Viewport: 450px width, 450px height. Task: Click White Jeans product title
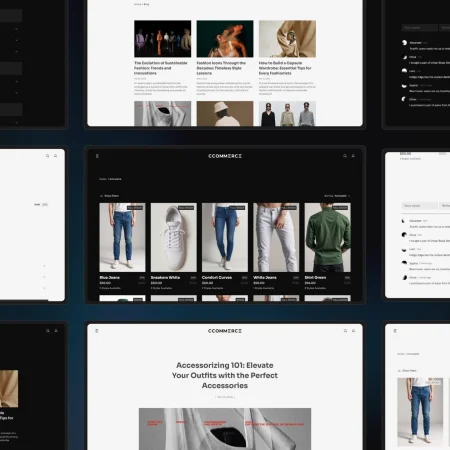pos(265,277)
